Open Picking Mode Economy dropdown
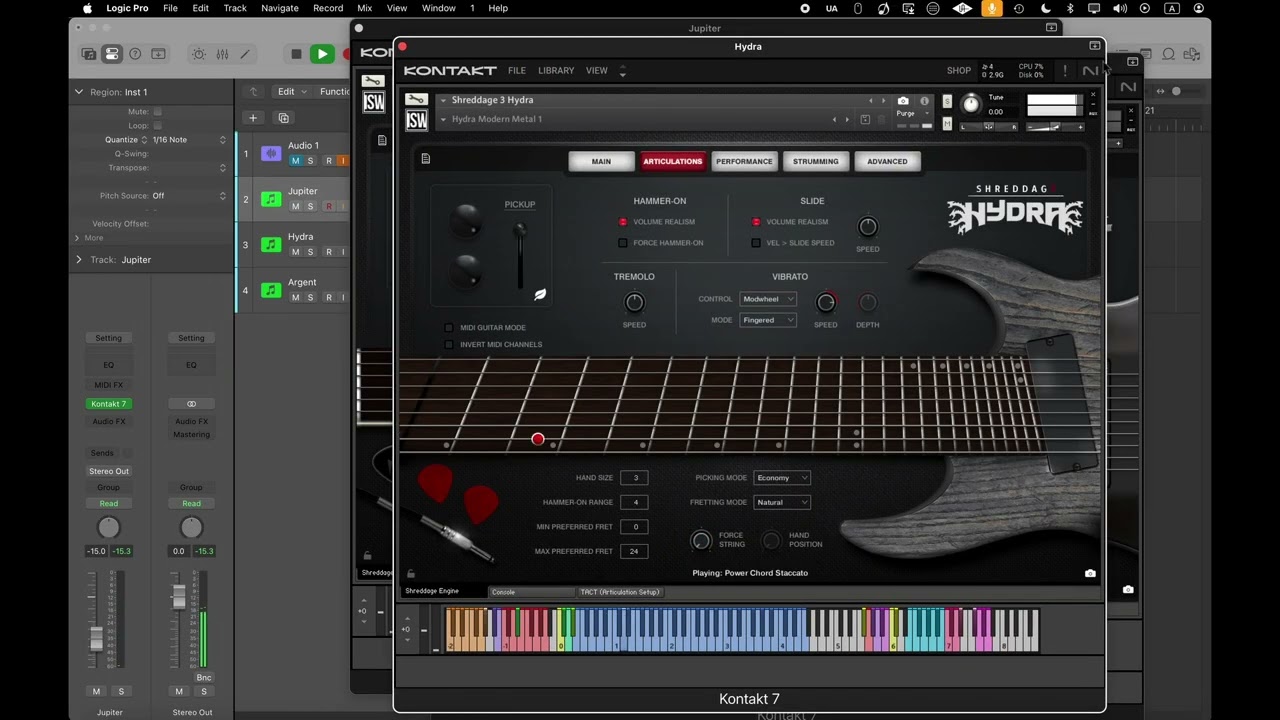Viewport: 1280px width, 720px height. click(x=782, y=478)
